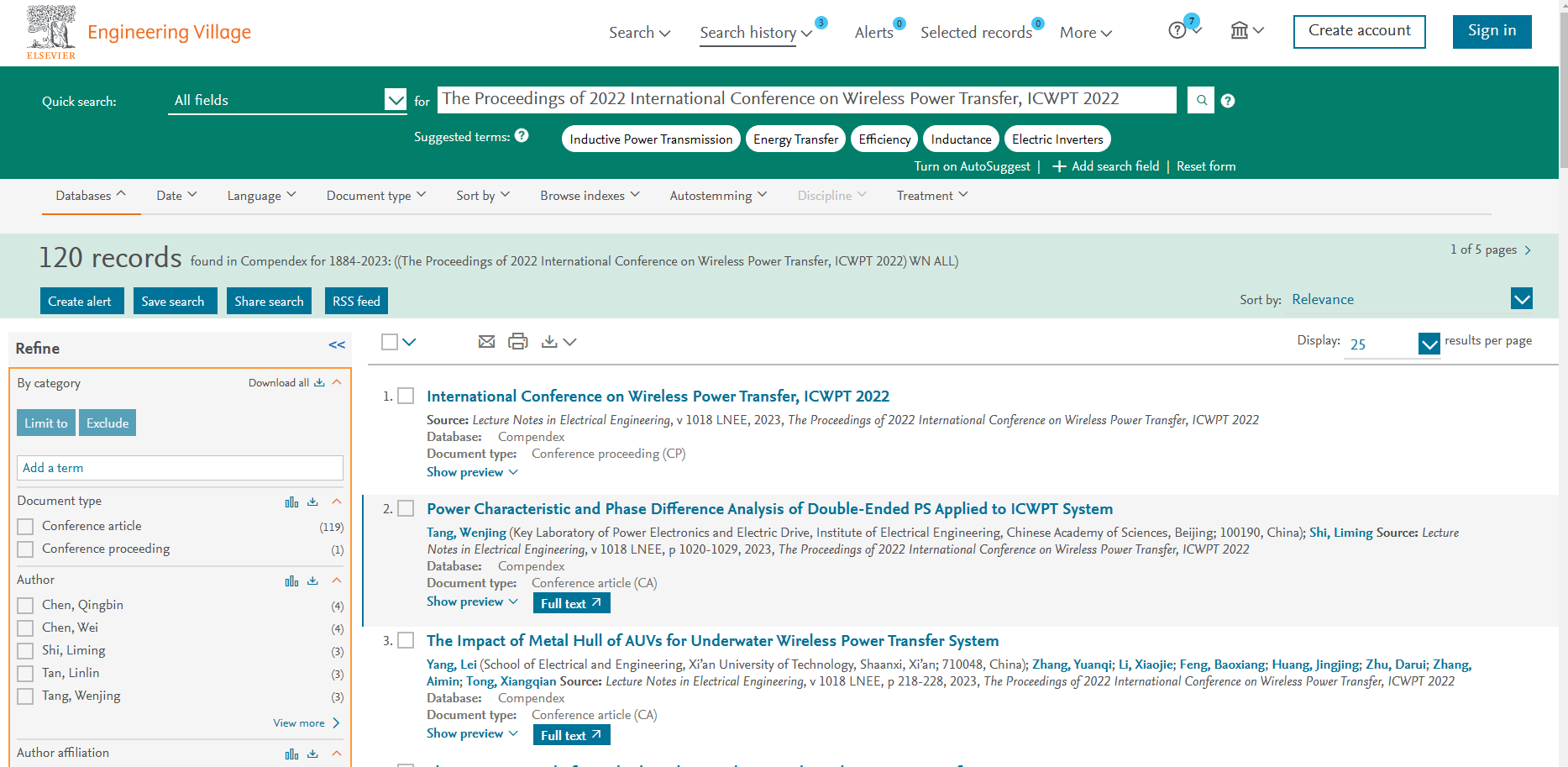
Task: Open results per page dropdown
Action: (x=1392, y=344)
